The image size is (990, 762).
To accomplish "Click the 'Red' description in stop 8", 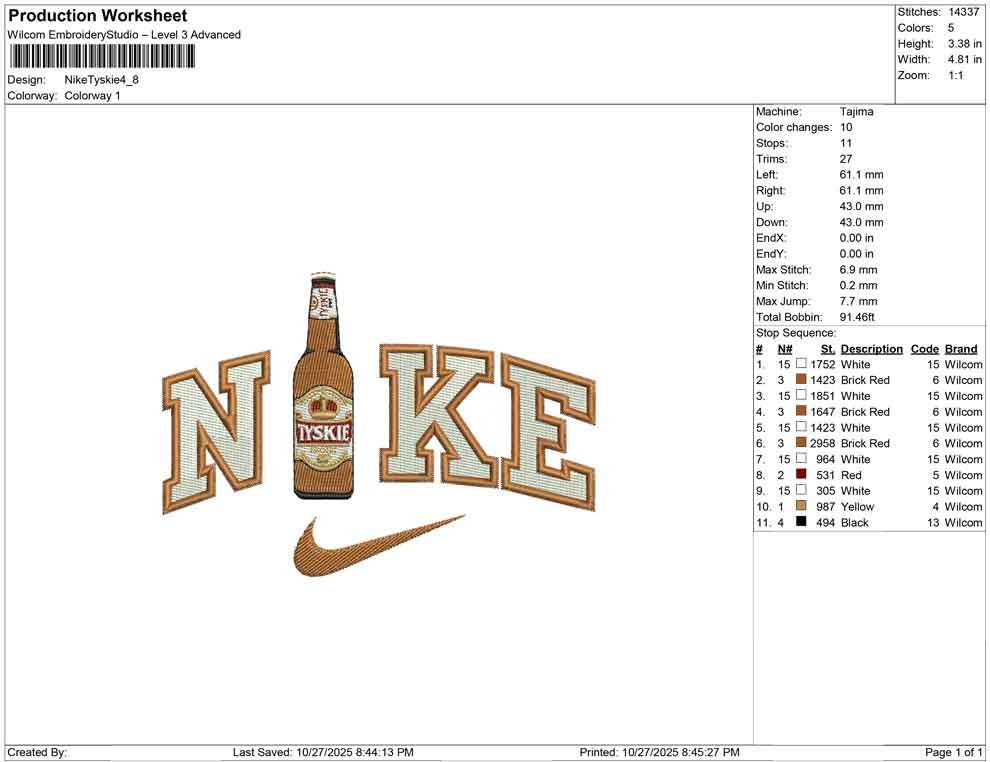I will (851, 475).
